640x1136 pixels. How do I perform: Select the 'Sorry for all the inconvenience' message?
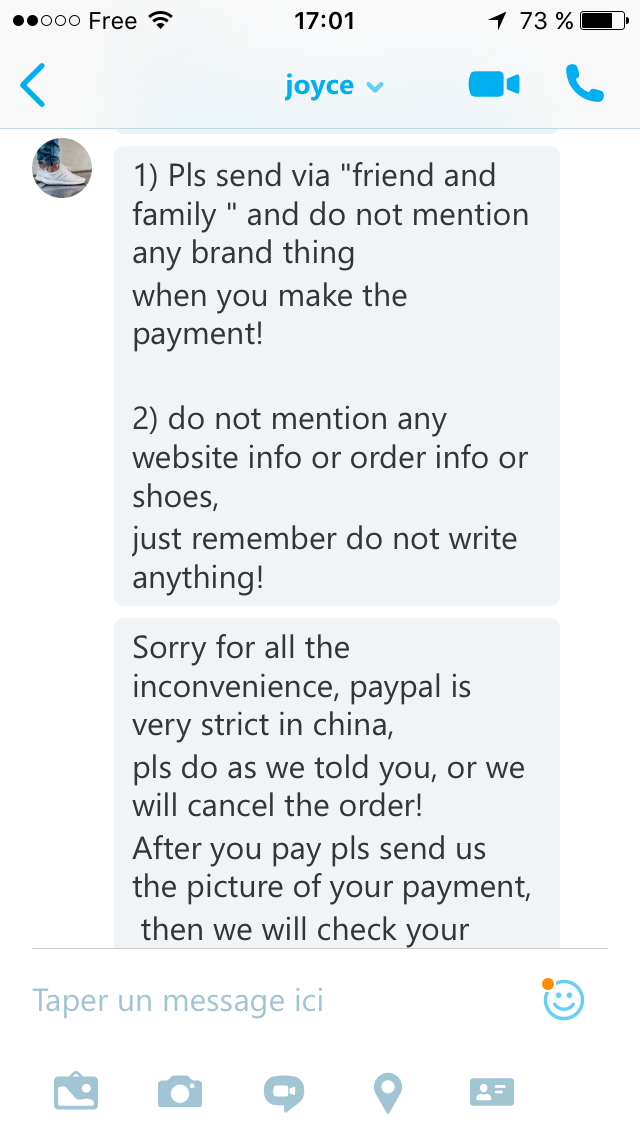(x=337, y=783)
